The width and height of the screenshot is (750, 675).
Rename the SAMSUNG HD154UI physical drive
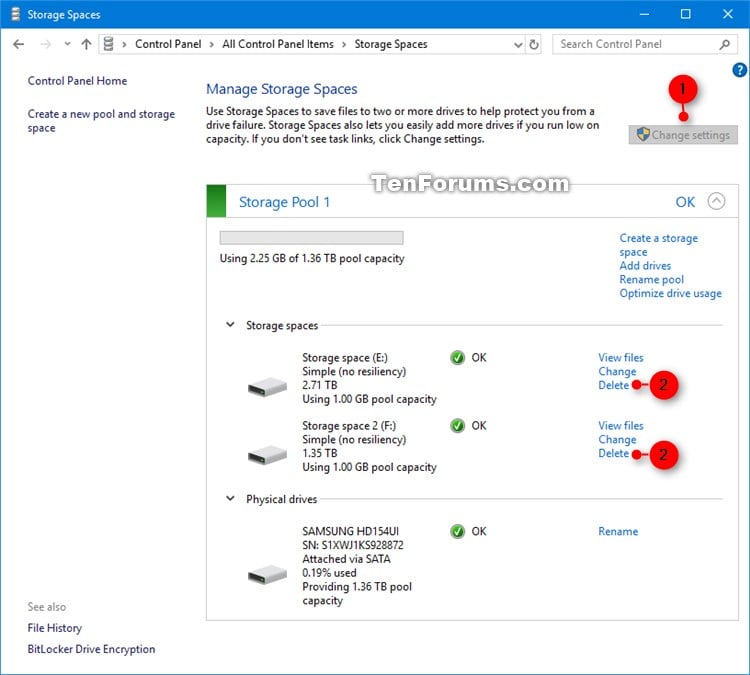[x=618, y=531]
